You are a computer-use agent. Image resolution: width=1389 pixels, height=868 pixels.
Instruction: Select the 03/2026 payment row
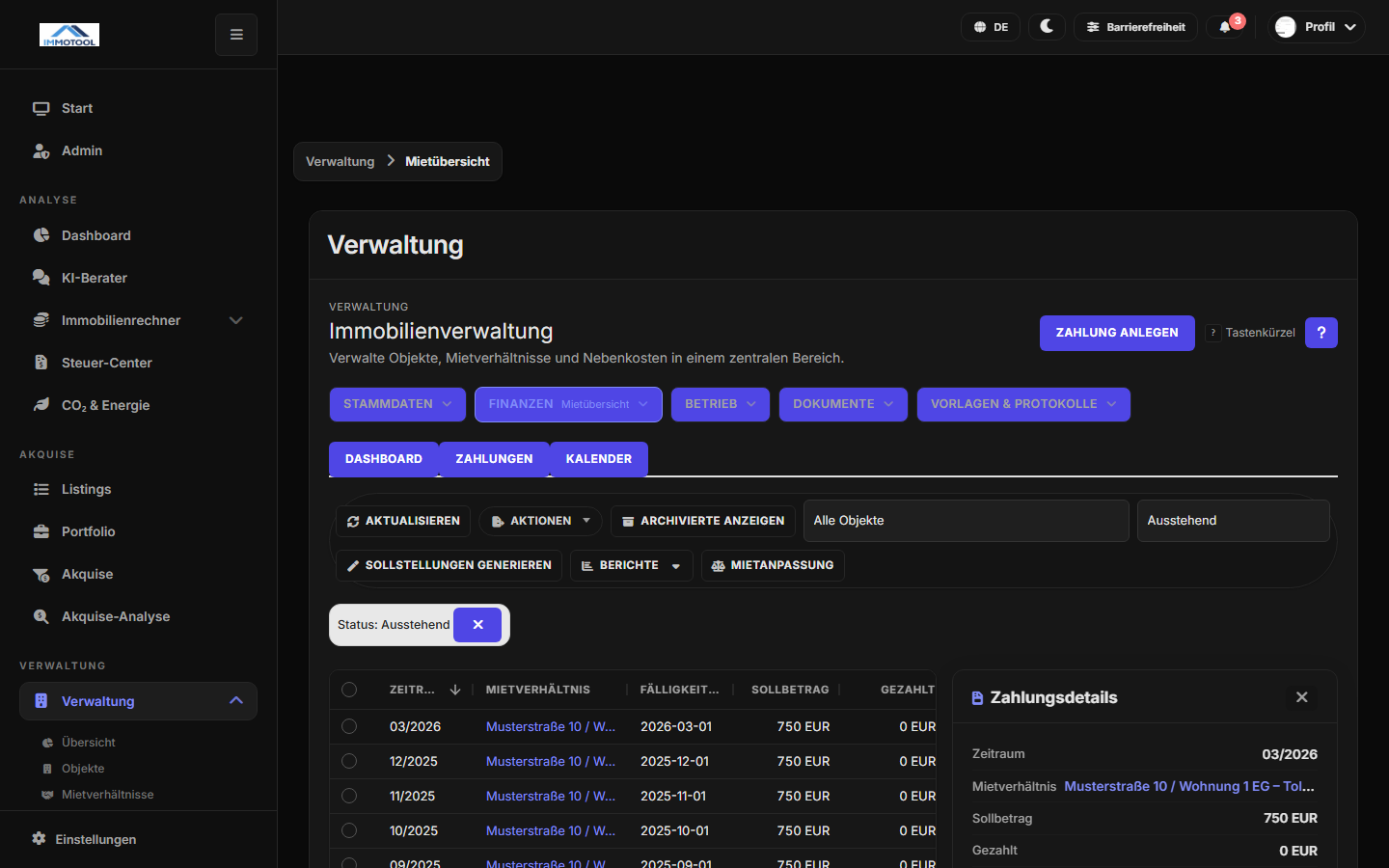click(x=349, y=726)
